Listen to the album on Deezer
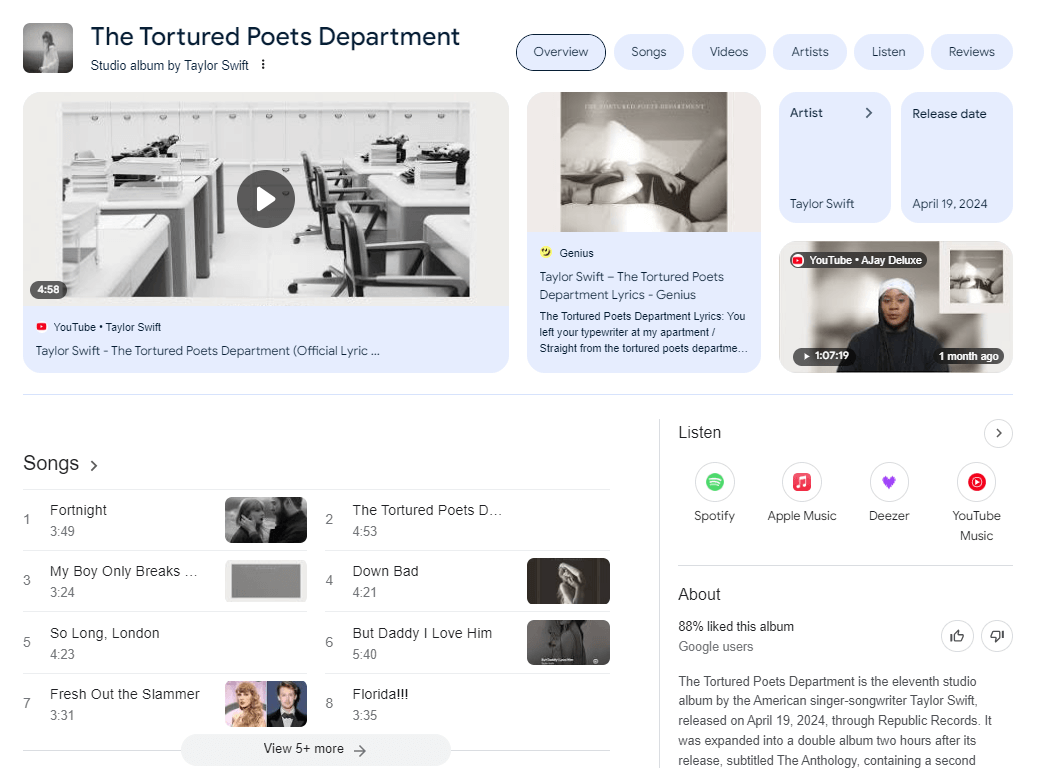The width and height of the screenshot is (1048, 768). 888,481
